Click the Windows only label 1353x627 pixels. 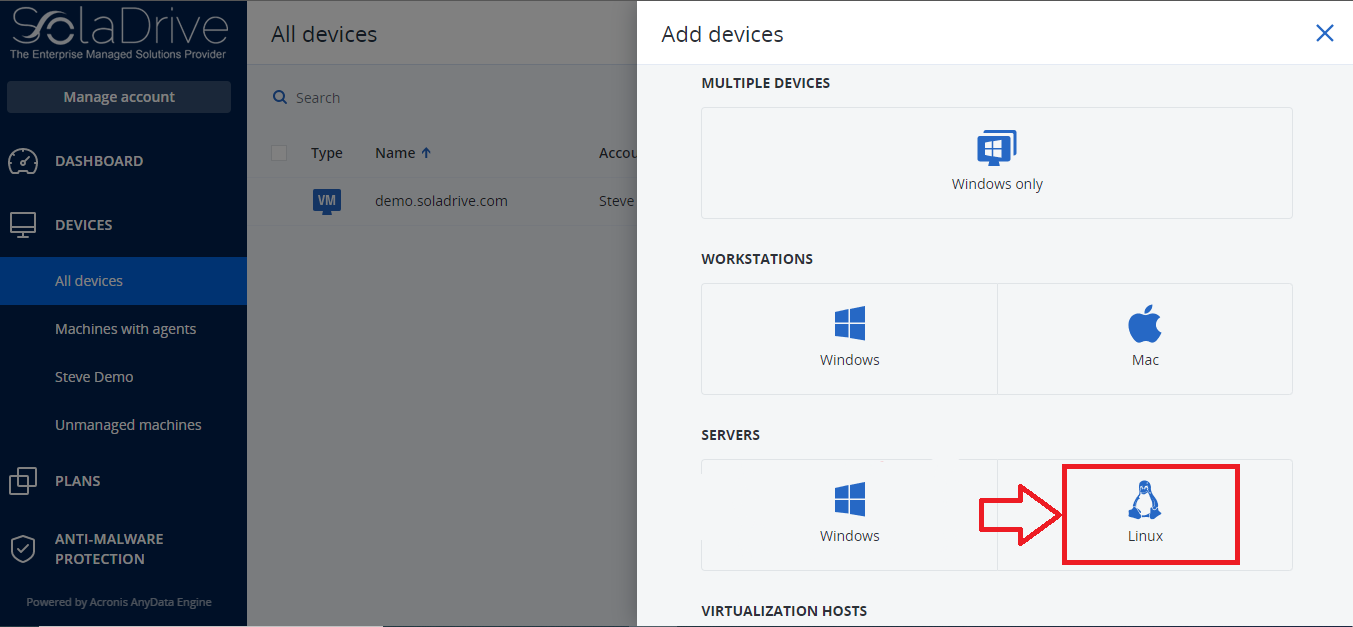pos(997,184)
